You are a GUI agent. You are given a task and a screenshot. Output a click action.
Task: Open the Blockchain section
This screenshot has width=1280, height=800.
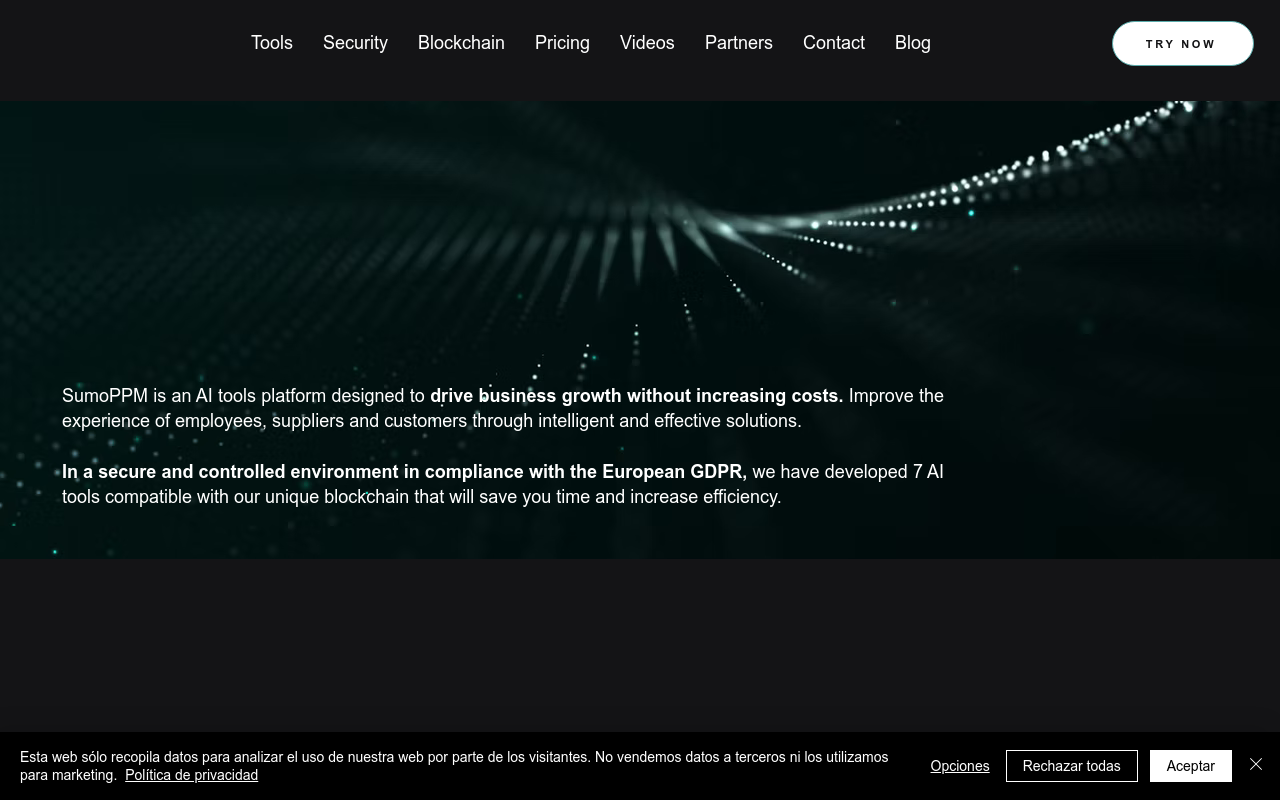tap(461, 43)
